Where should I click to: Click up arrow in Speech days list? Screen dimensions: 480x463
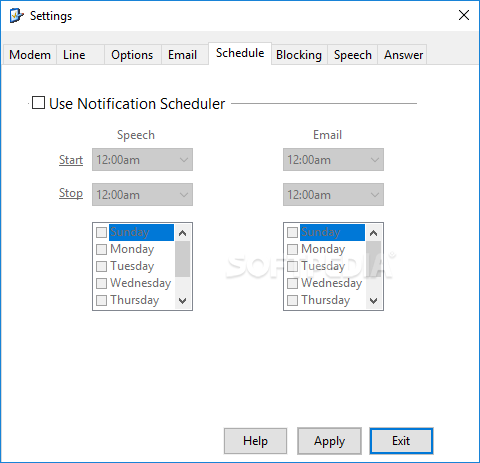point(182,233)
